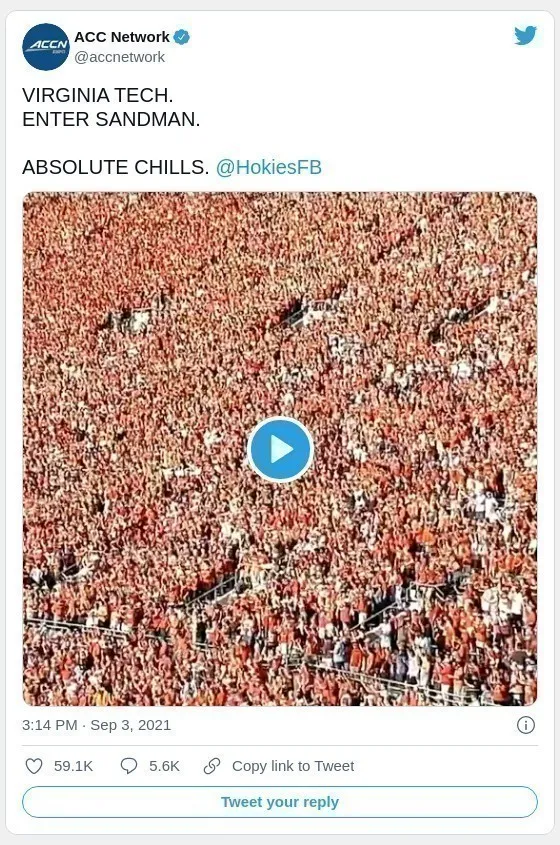The image size is (560, 845).
Task: Click the 59.1K likes count
Action: point(73,766)
